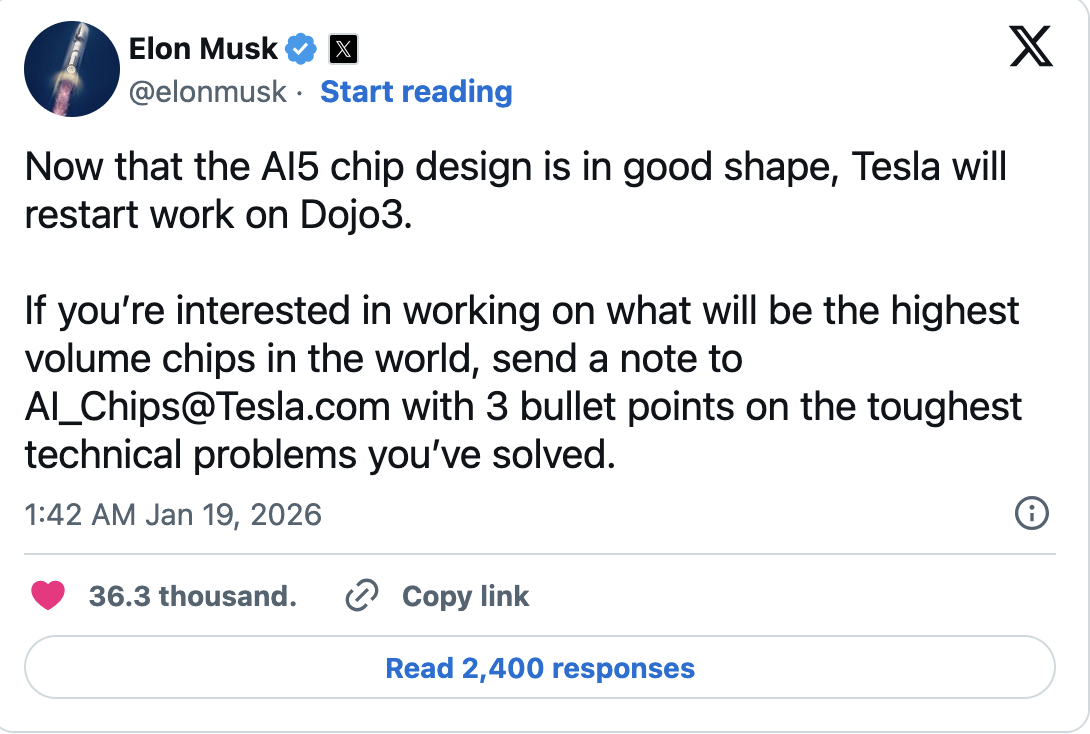Open the Elon Musk display name link

tap(204, 48)
